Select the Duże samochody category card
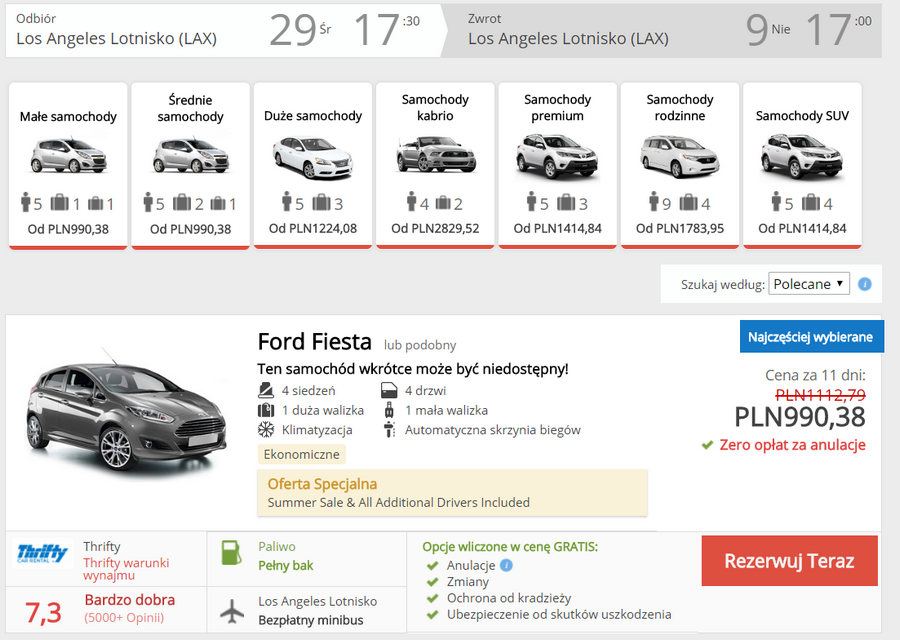The image size is (900, 640). 313,166
